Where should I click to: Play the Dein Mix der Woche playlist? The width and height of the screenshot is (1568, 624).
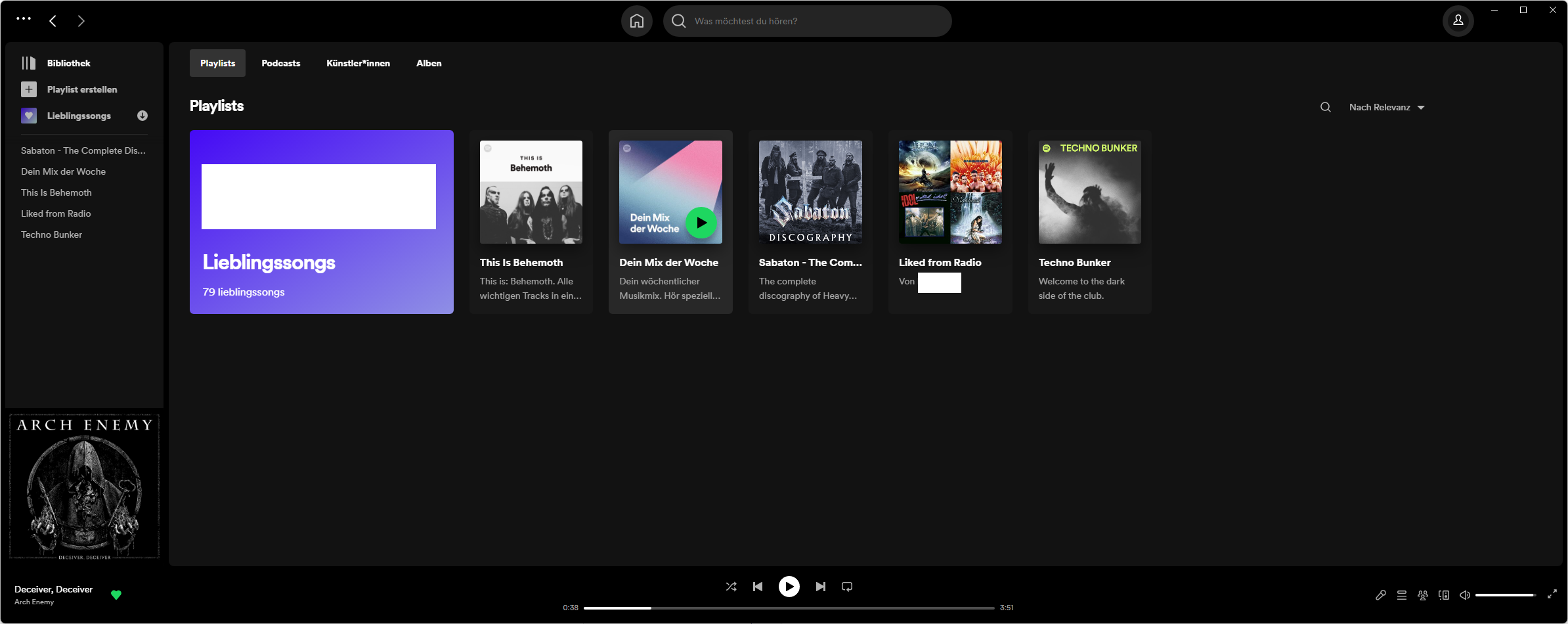701,222
